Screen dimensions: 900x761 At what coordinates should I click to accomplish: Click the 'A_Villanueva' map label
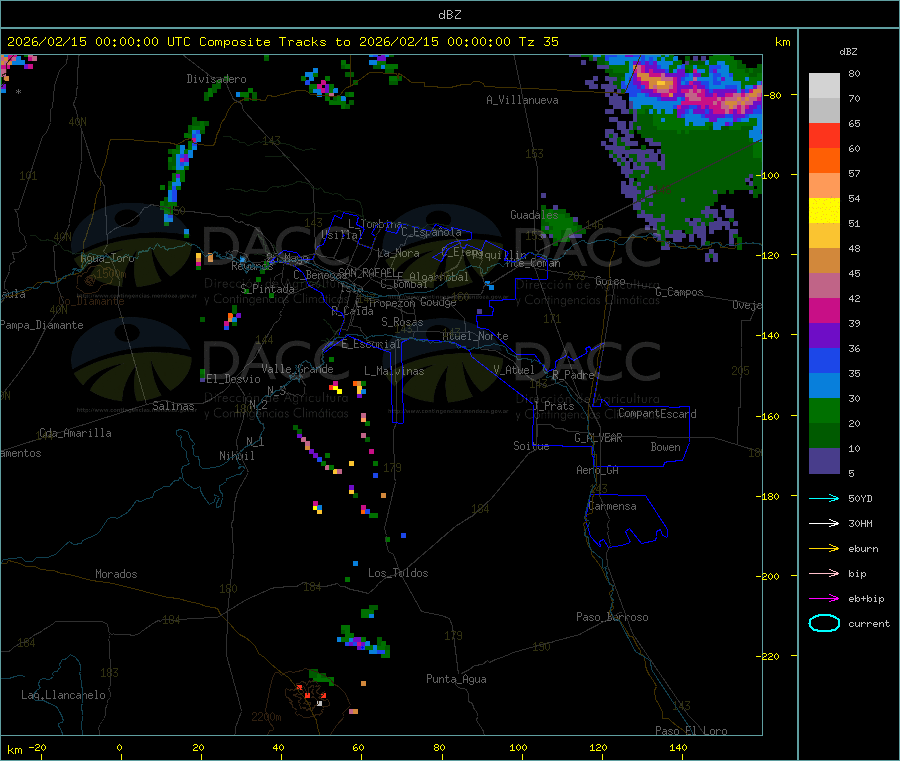pyautogui.click(x=522, y=100)
